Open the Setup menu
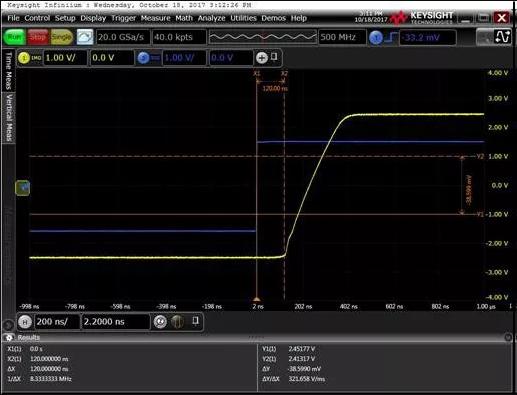517x395 pixels. click(x=65, y=18)
